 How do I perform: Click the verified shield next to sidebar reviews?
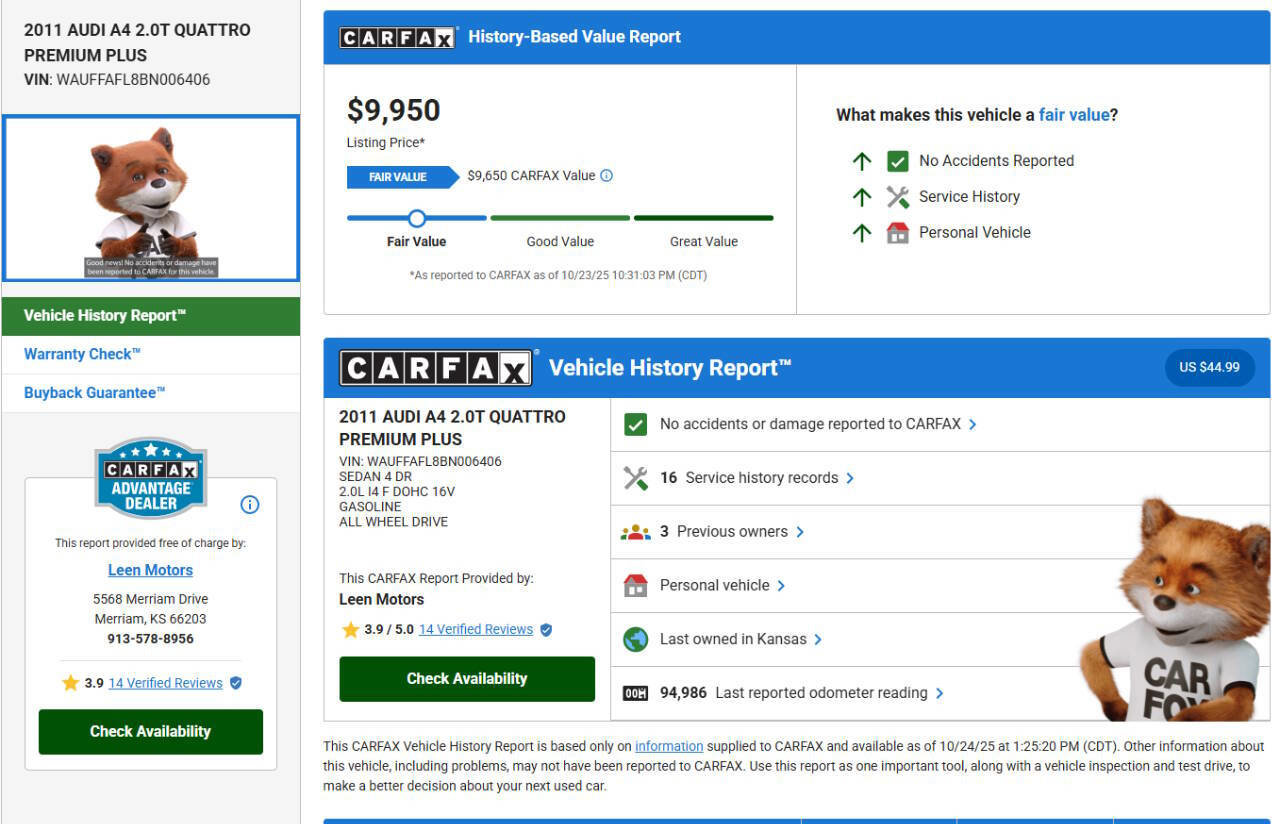[236, 683]
